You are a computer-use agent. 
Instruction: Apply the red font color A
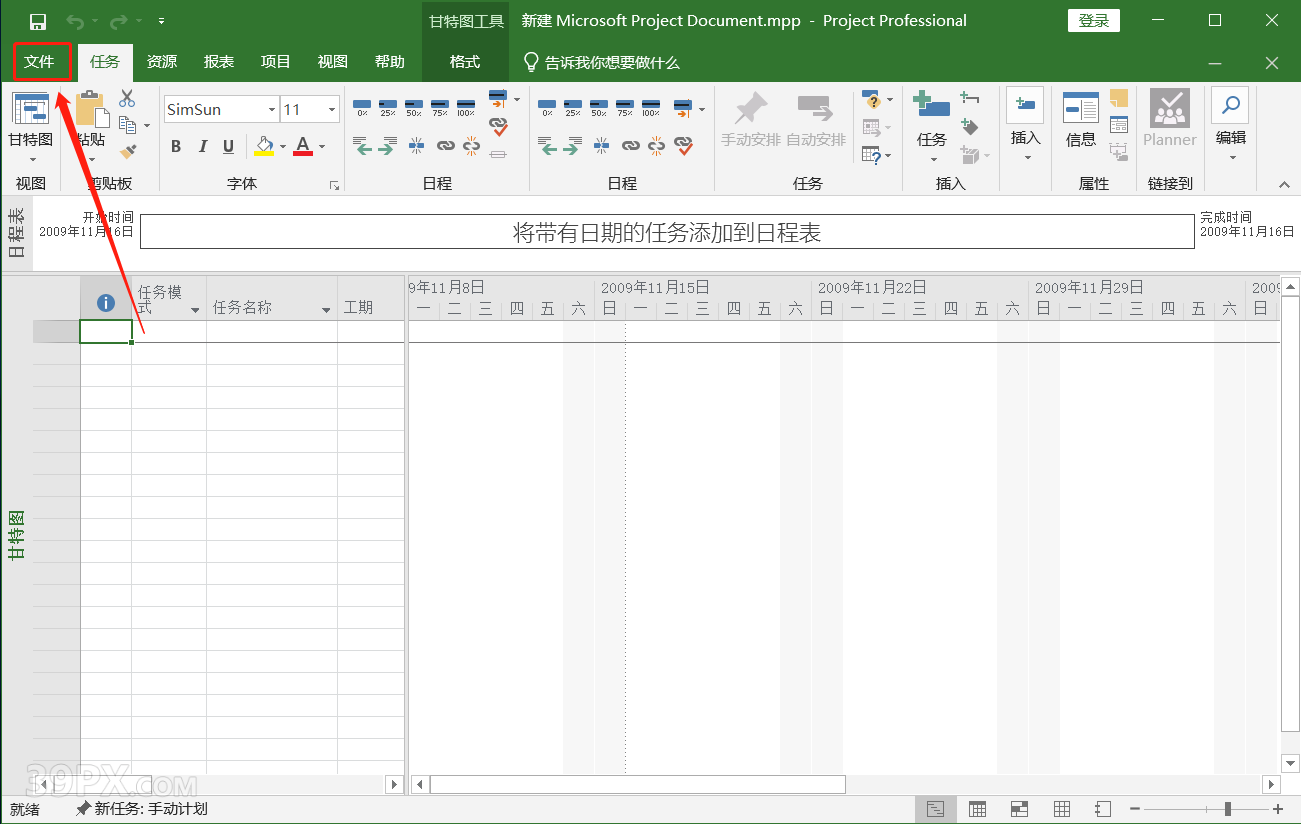303,146
